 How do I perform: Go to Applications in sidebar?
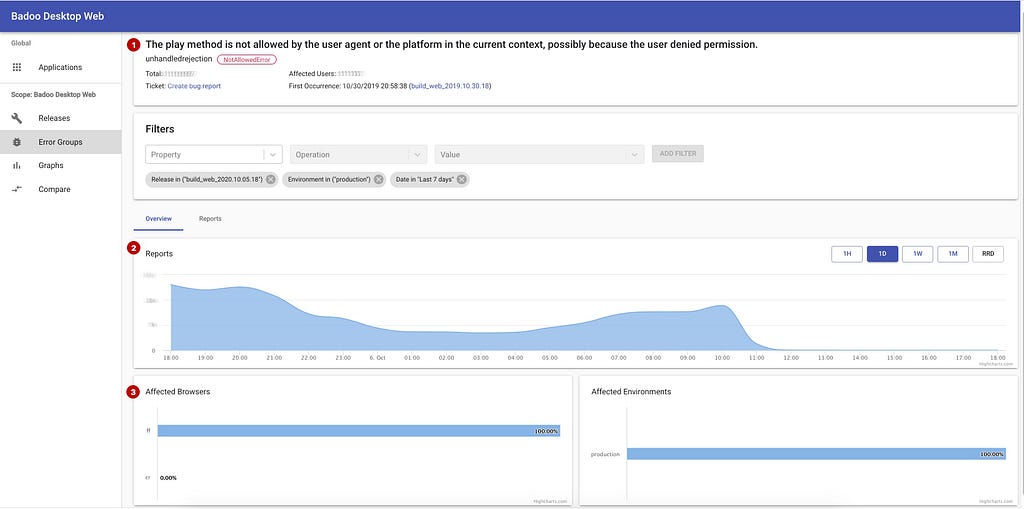pyautogui.click(x=60, y=67)
